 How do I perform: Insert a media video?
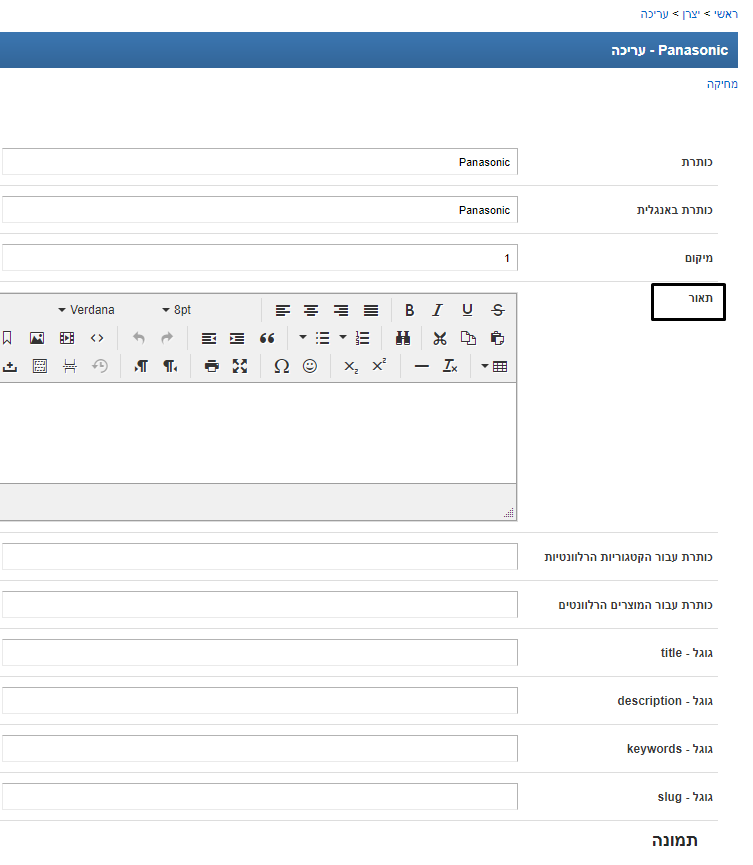tap(67, 338)
